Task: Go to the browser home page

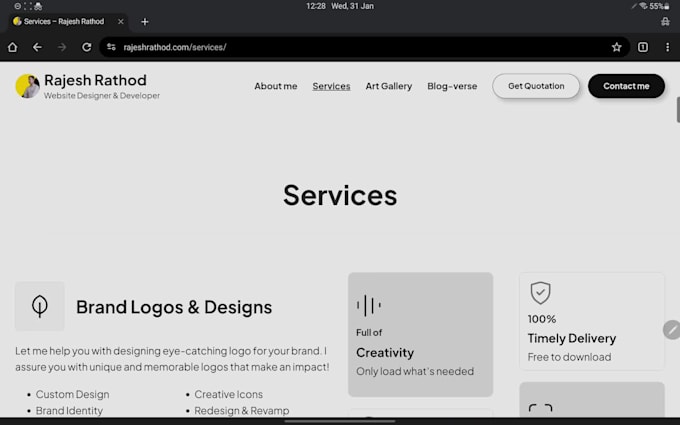Action: coord(13,47)
